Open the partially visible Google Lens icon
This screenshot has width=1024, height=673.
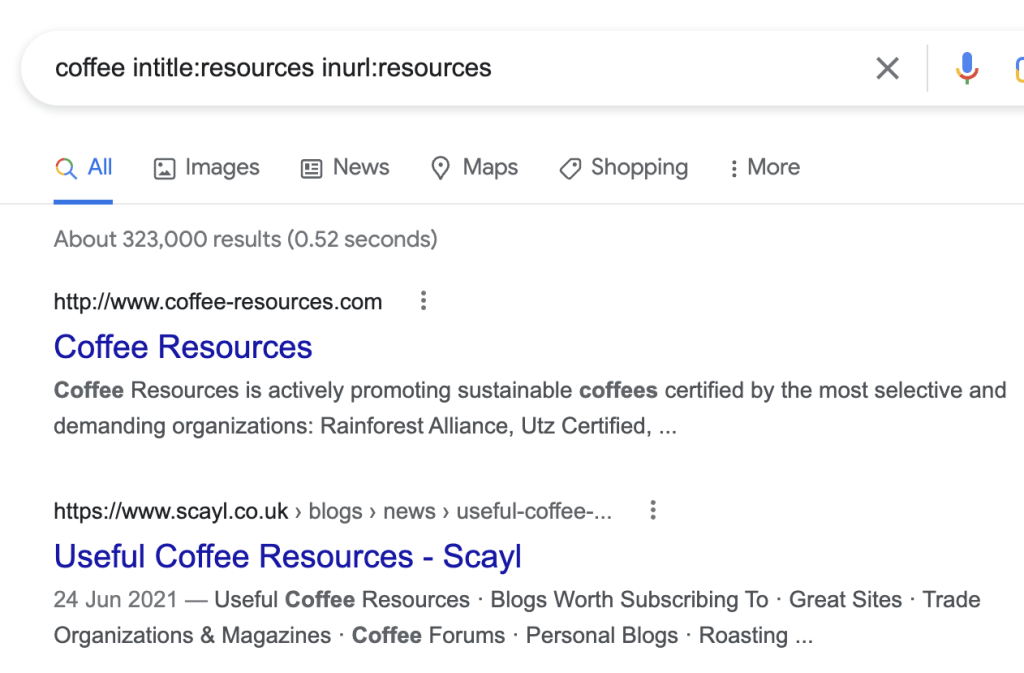pos(1019,68)
